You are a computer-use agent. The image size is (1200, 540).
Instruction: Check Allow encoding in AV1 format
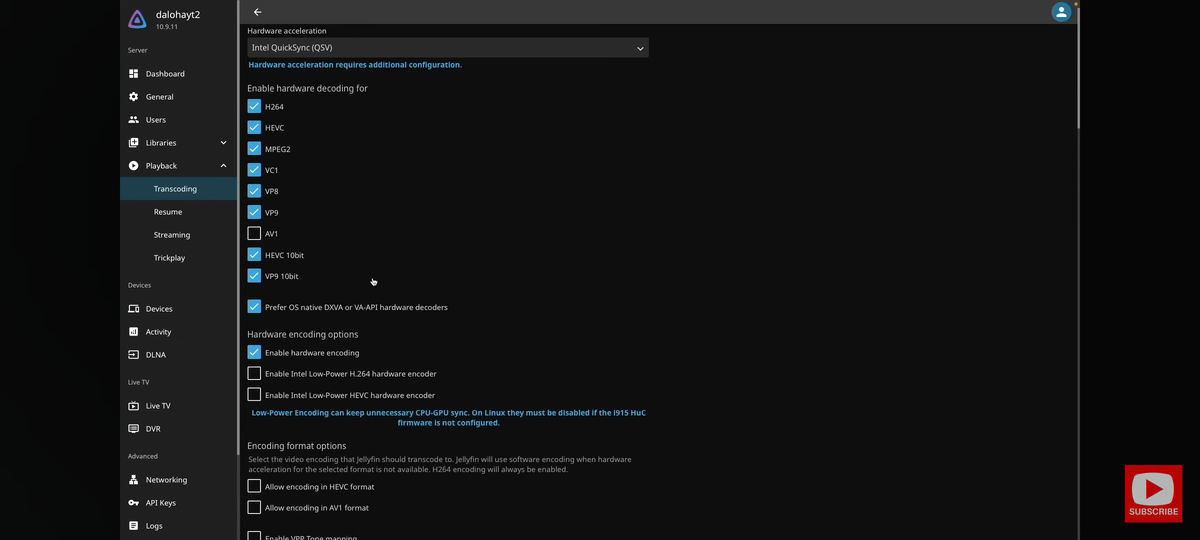[254, 508]
